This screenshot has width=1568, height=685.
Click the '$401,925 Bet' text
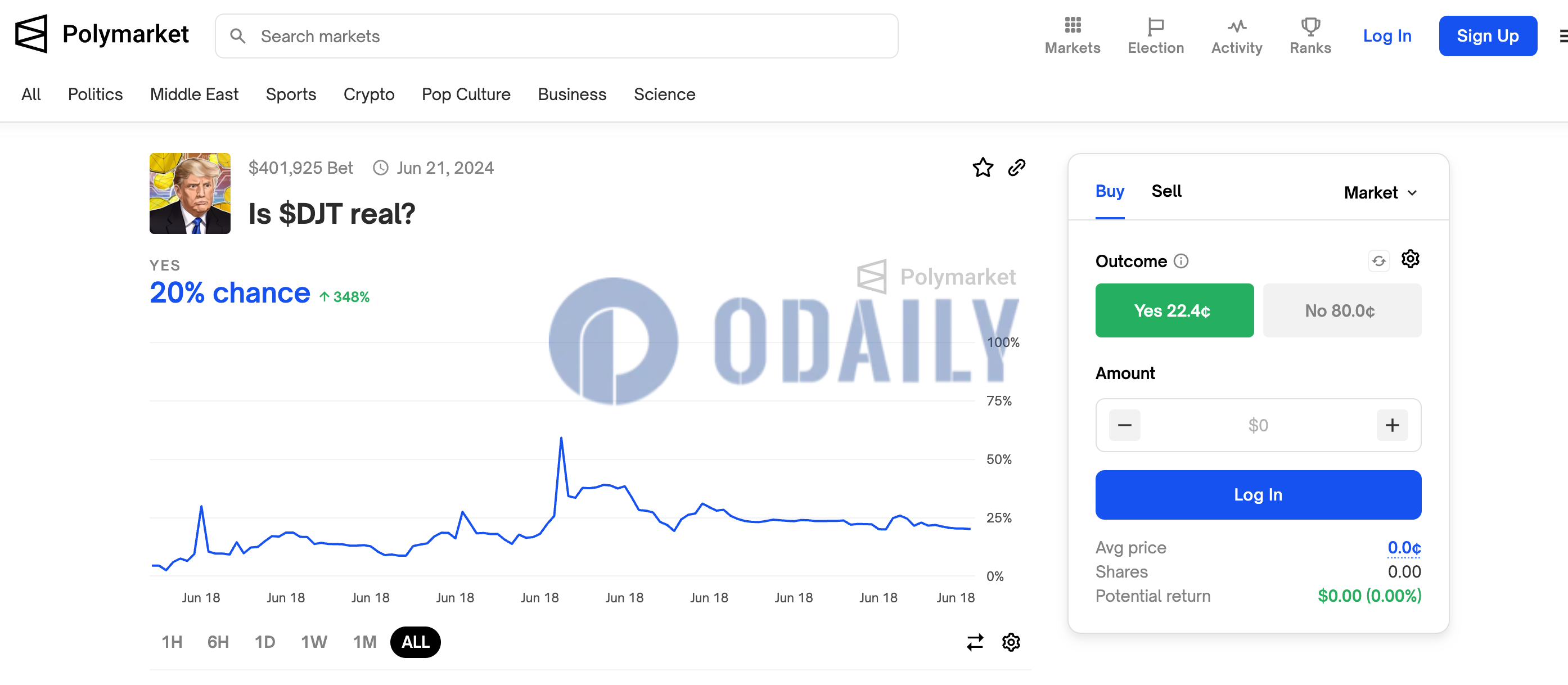[x=301, y=168]
